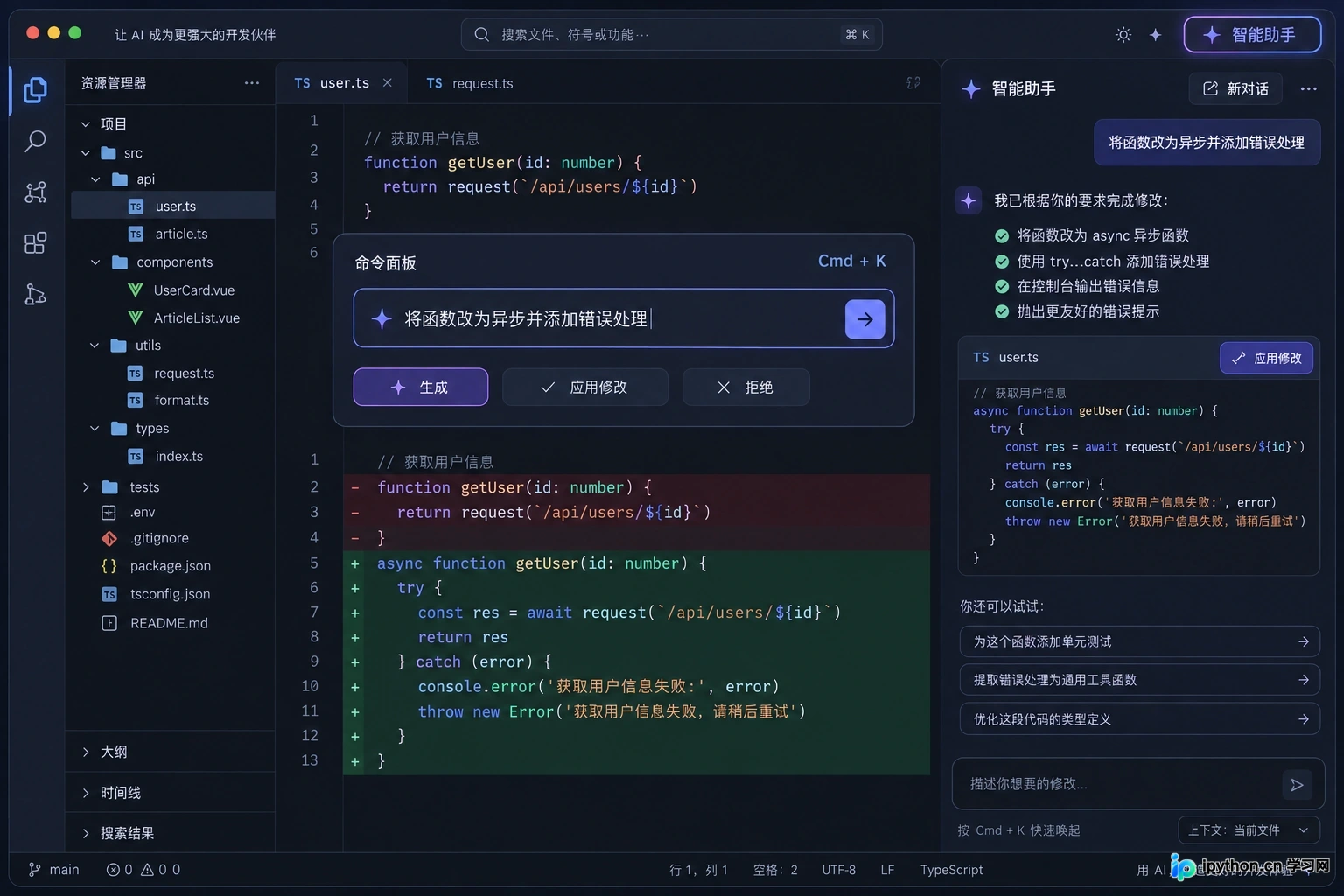Close the user.ts editor tab

(x=387, y=82)
